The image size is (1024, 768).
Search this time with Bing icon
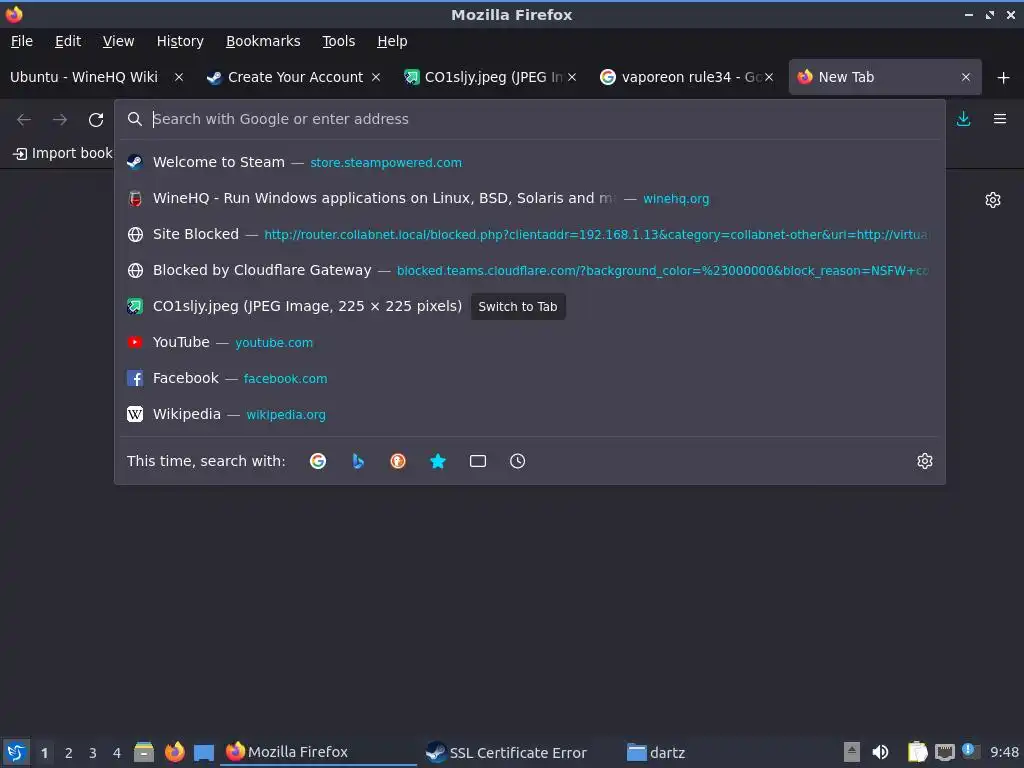[x=358, y=461]
